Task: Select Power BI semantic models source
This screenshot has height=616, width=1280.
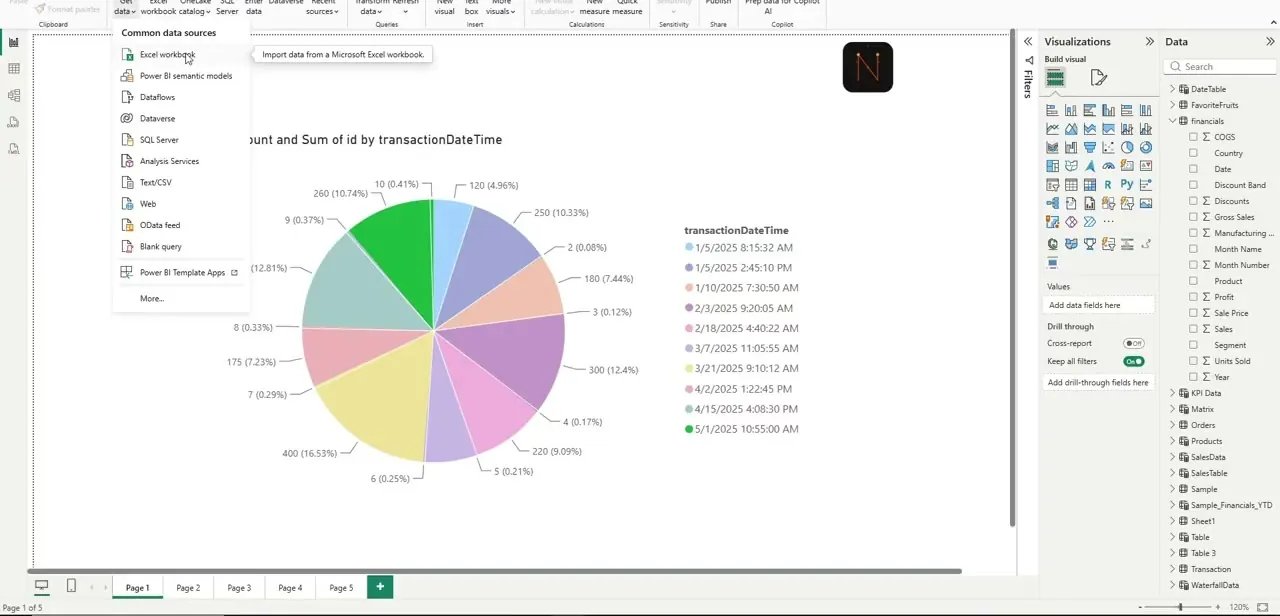Action: point(181,76)
